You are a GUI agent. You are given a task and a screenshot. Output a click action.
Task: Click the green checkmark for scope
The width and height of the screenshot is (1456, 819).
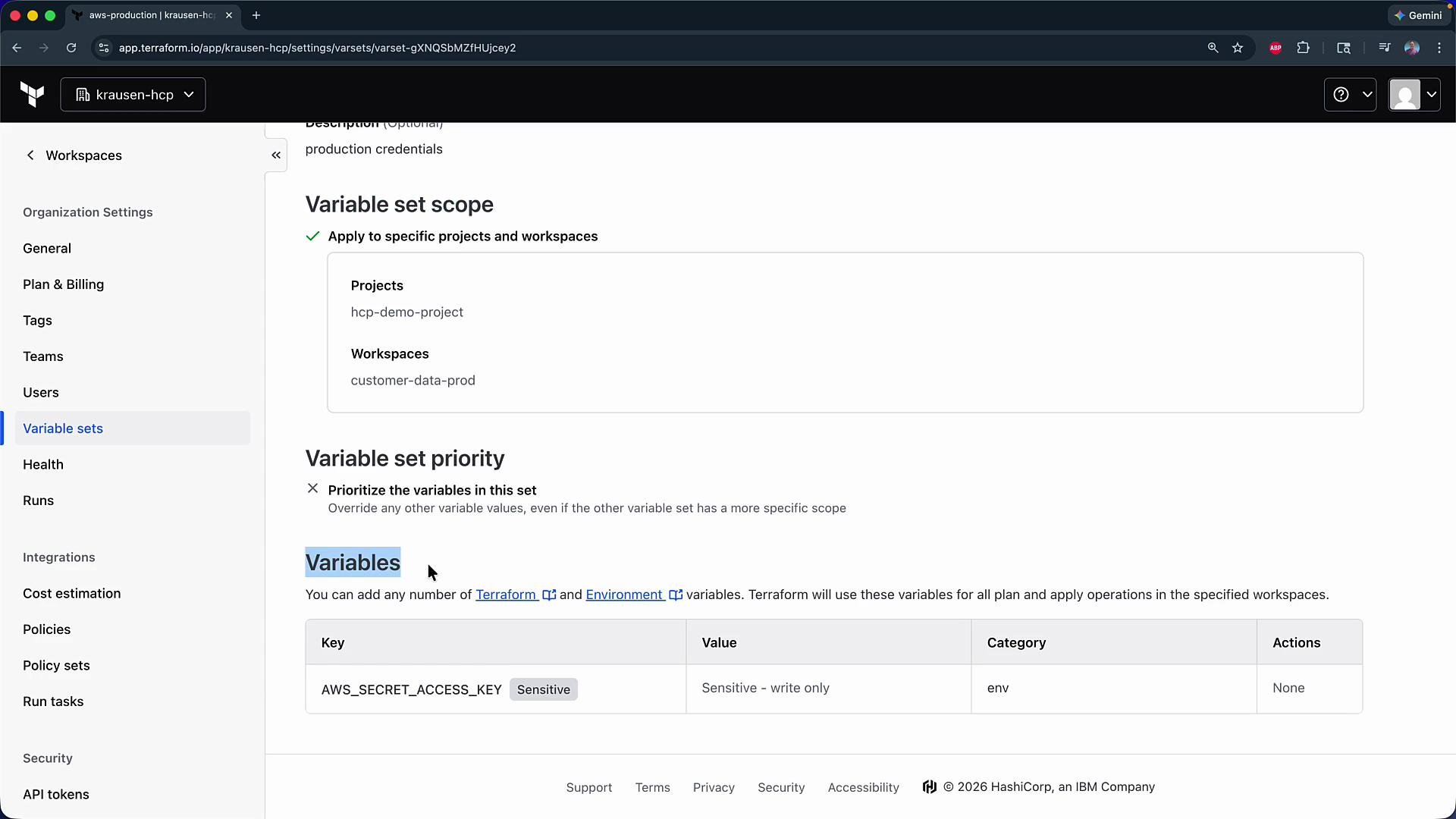[x=312, y=237]
